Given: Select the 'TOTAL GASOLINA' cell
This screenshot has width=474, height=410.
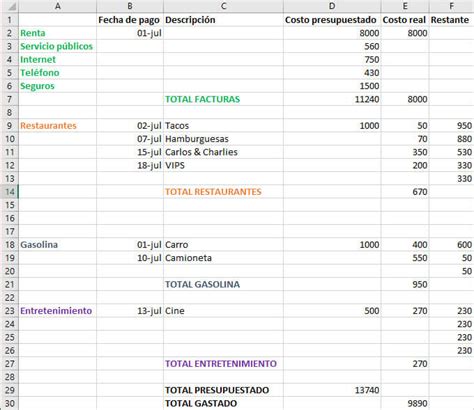Looking at the screenshot, I should [x=223, y=284].
